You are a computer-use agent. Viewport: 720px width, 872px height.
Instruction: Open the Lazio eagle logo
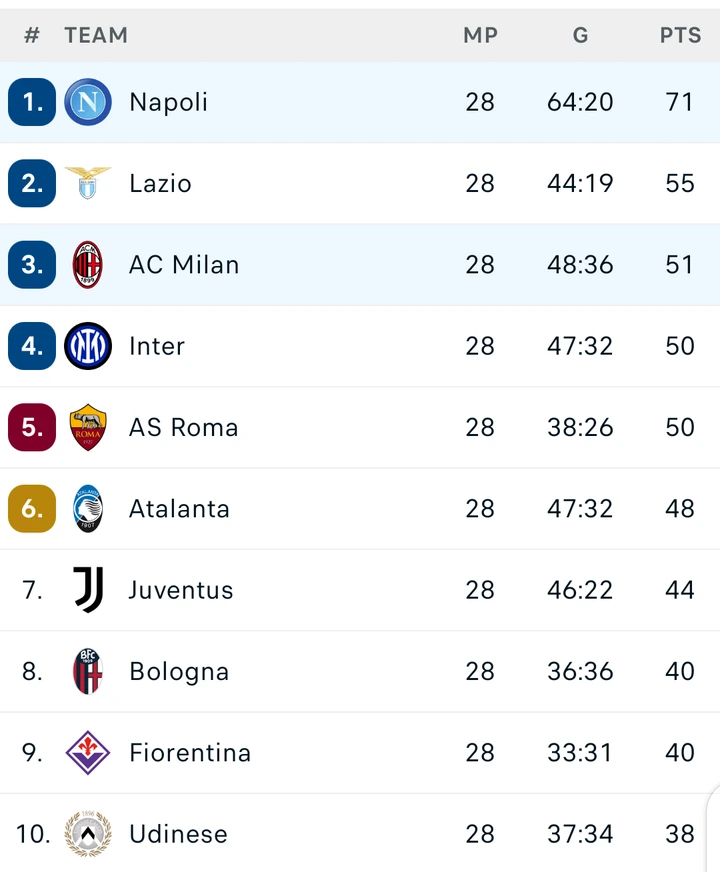pos(88,183)
